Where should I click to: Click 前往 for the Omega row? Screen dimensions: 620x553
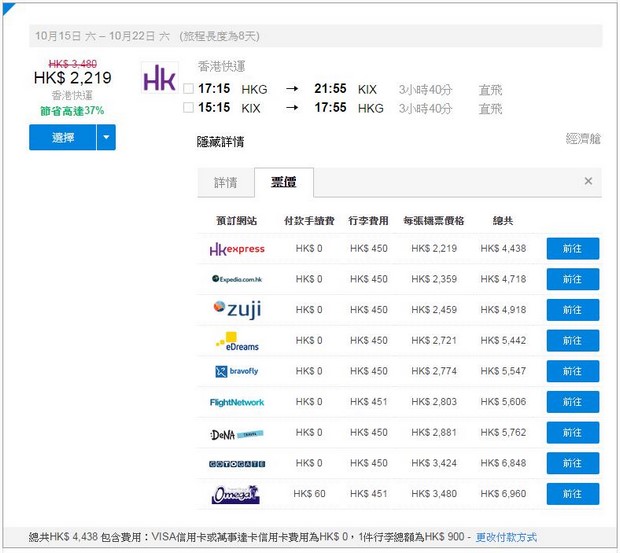click(x=573, y=494)
